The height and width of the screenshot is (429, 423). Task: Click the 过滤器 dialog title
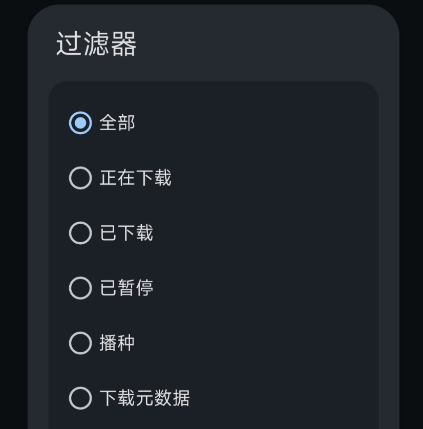pyautogui.click(x=96, y=44)
